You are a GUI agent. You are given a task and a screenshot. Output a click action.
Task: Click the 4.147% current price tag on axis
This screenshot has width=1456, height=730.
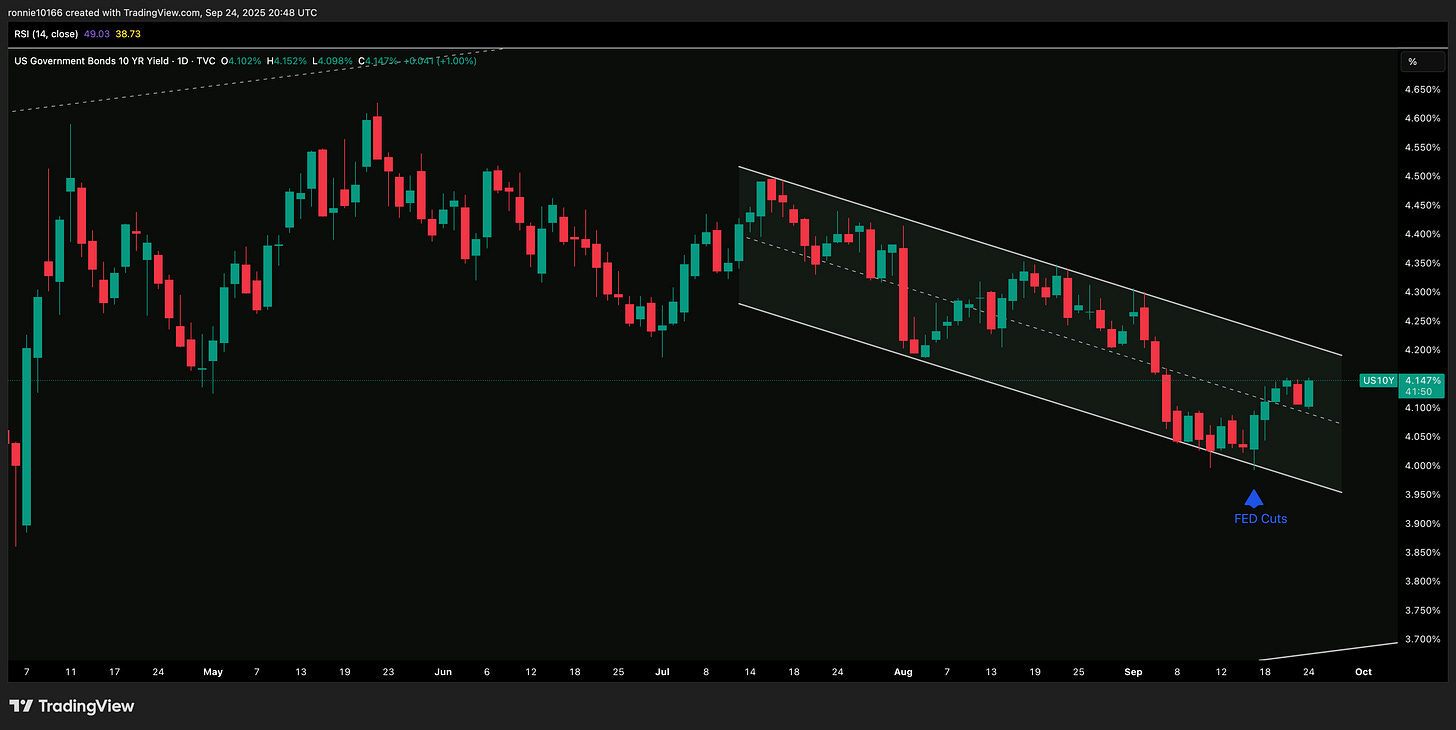point(1423,381)
